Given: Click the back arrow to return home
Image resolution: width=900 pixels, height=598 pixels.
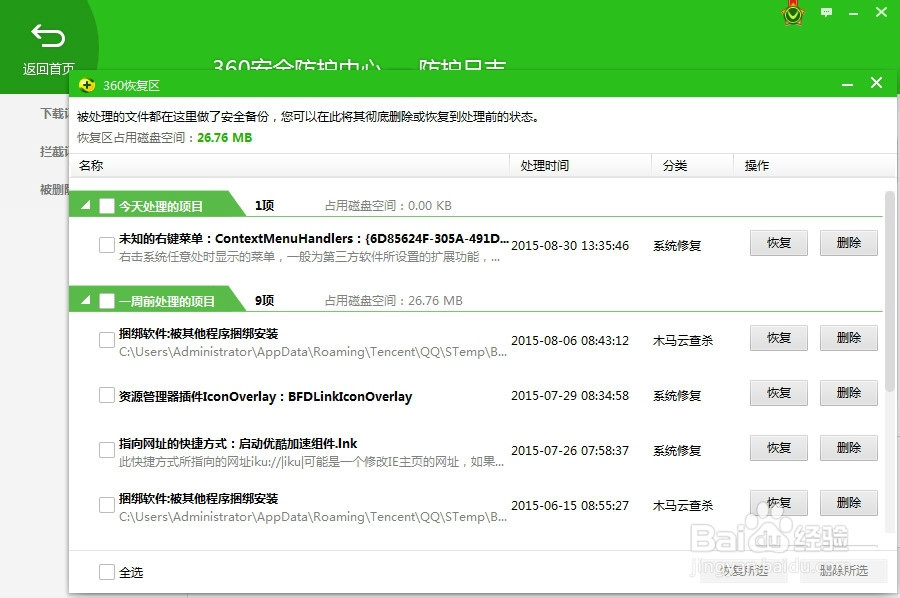Looking at the screenshot, I should (48, 36).
